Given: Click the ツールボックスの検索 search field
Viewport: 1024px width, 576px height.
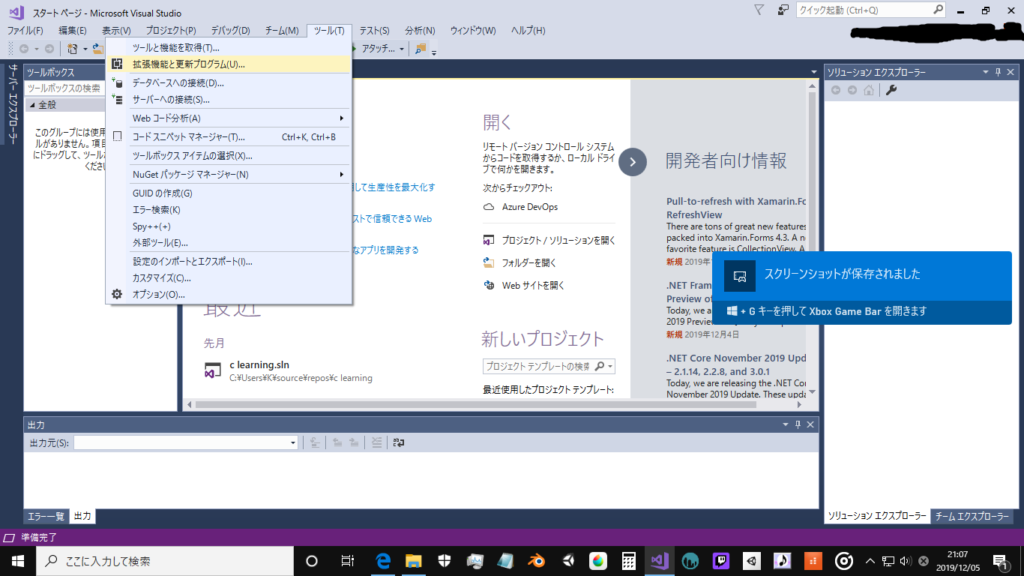Looking at the screenshot, I should coord(63,88).
